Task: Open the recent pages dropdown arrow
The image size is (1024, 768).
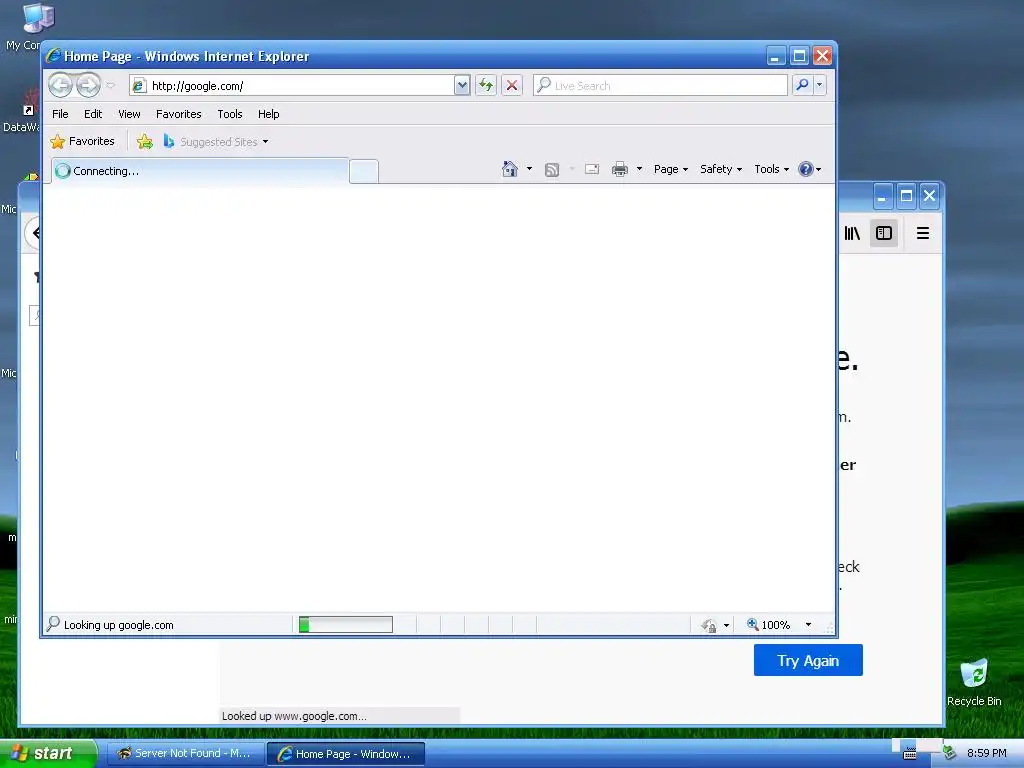Action: click(x=110, y=85)
